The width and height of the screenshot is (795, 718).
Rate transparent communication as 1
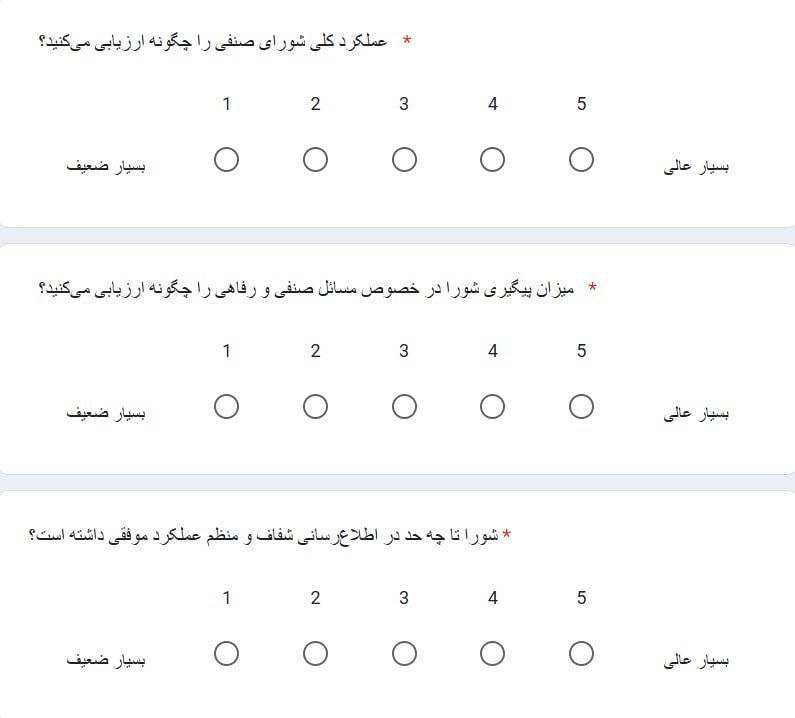point(226,654)
